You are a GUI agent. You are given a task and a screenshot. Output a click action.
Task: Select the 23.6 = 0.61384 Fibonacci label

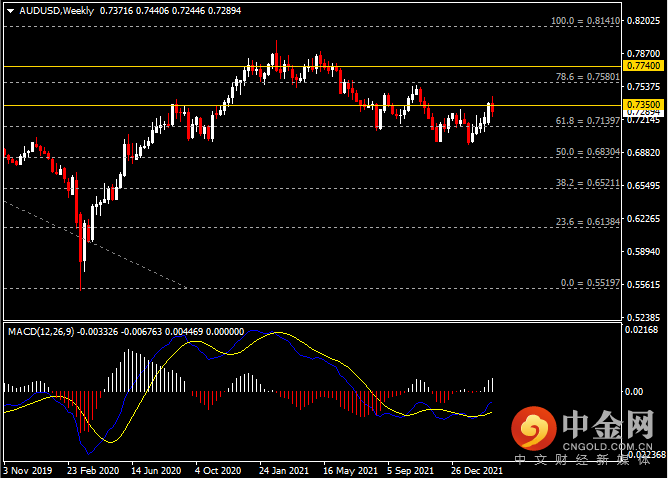tap(587, 222)
